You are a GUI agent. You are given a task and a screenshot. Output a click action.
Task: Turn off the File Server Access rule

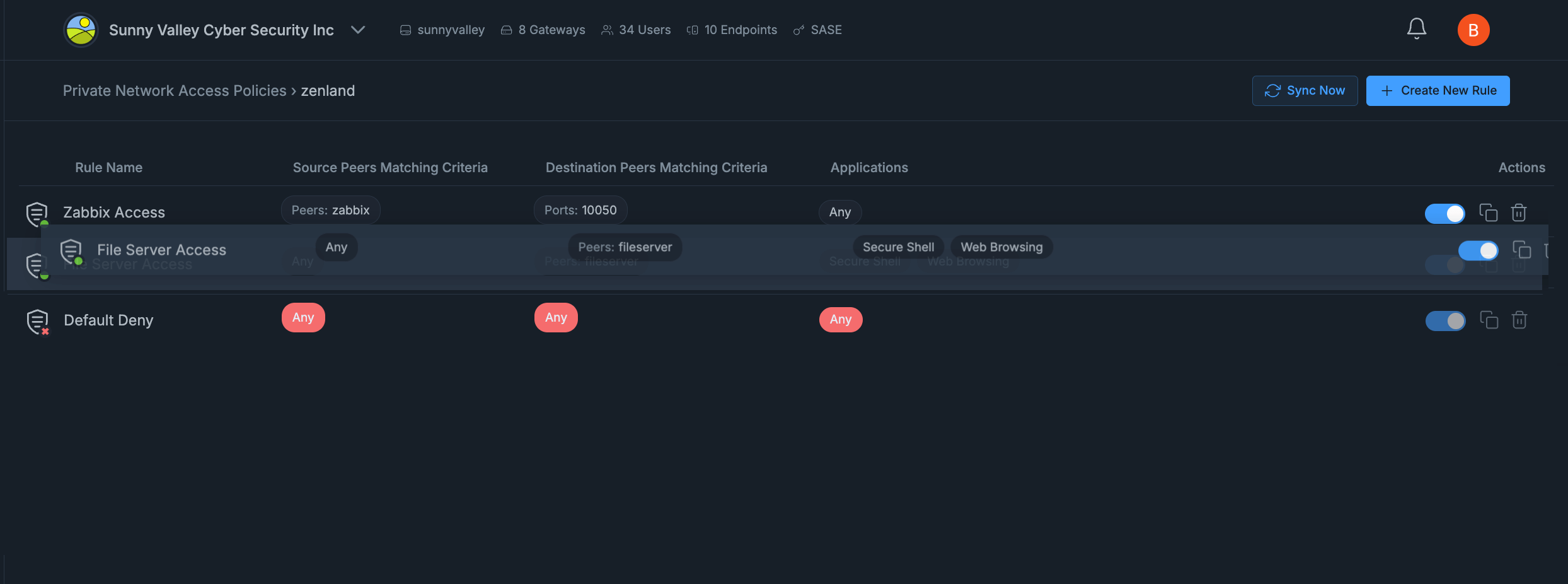1478,250
